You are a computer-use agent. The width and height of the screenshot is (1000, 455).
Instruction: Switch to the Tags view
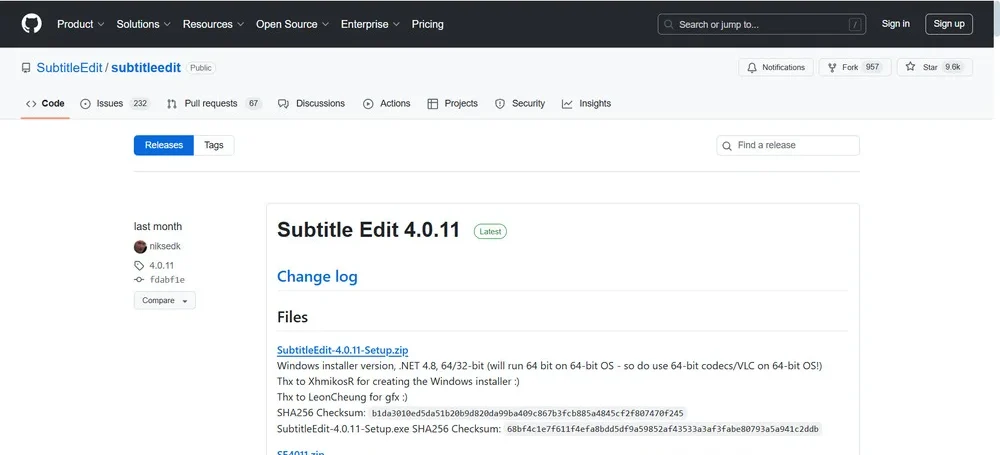point(214,145)
